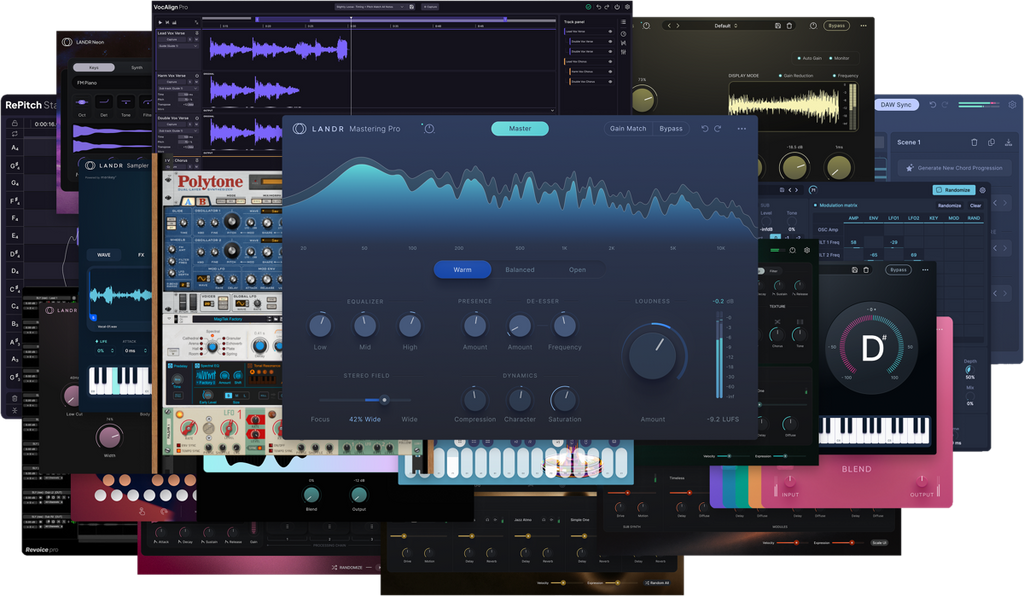Open settings gear beside the teal Randomize button

pyautogui.click(x=982, y=190)
